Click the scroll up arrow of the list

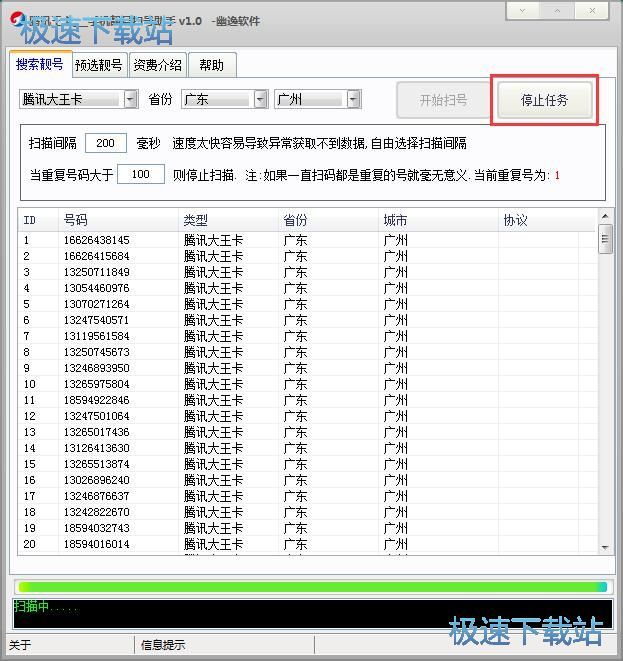[x=605, y=216]
